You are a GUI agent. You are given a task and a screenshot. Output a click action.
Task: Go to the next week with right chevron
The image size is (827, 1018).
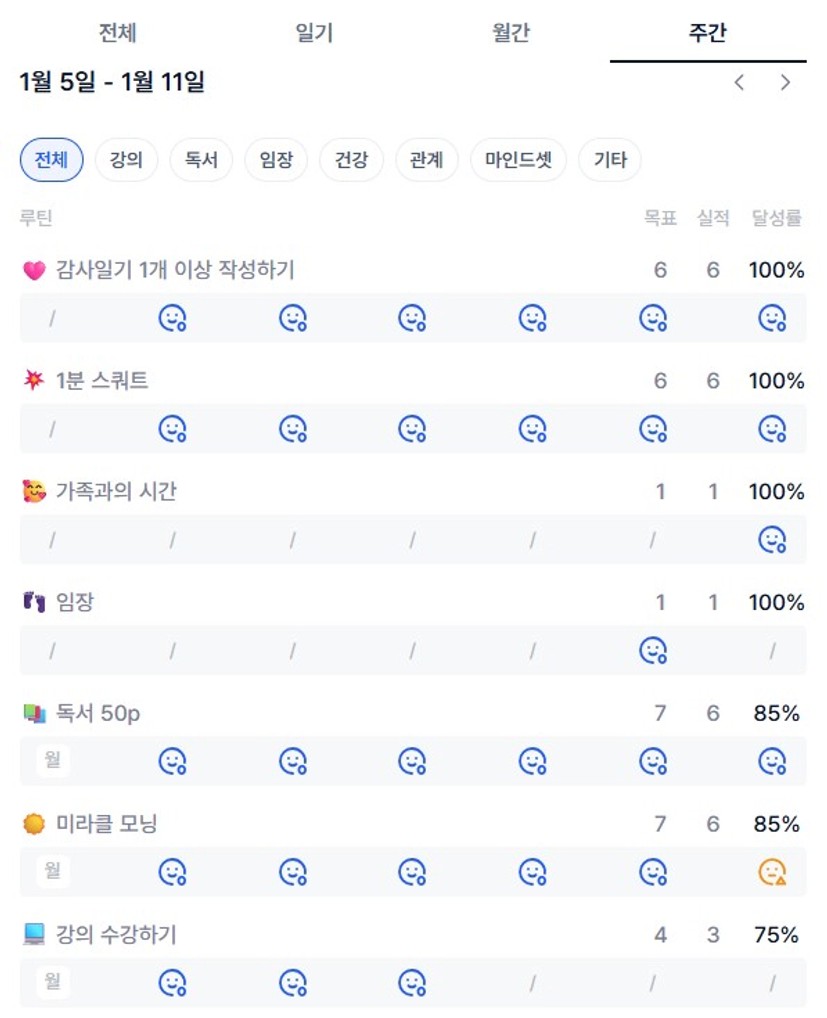(x=786, y=83)
